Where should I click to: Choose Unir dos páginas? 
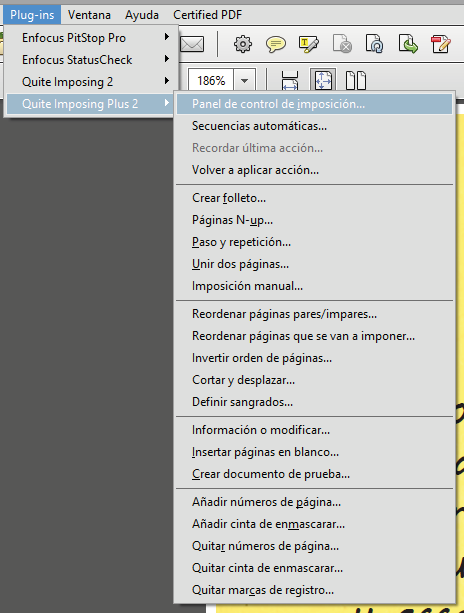click(314, 264)
